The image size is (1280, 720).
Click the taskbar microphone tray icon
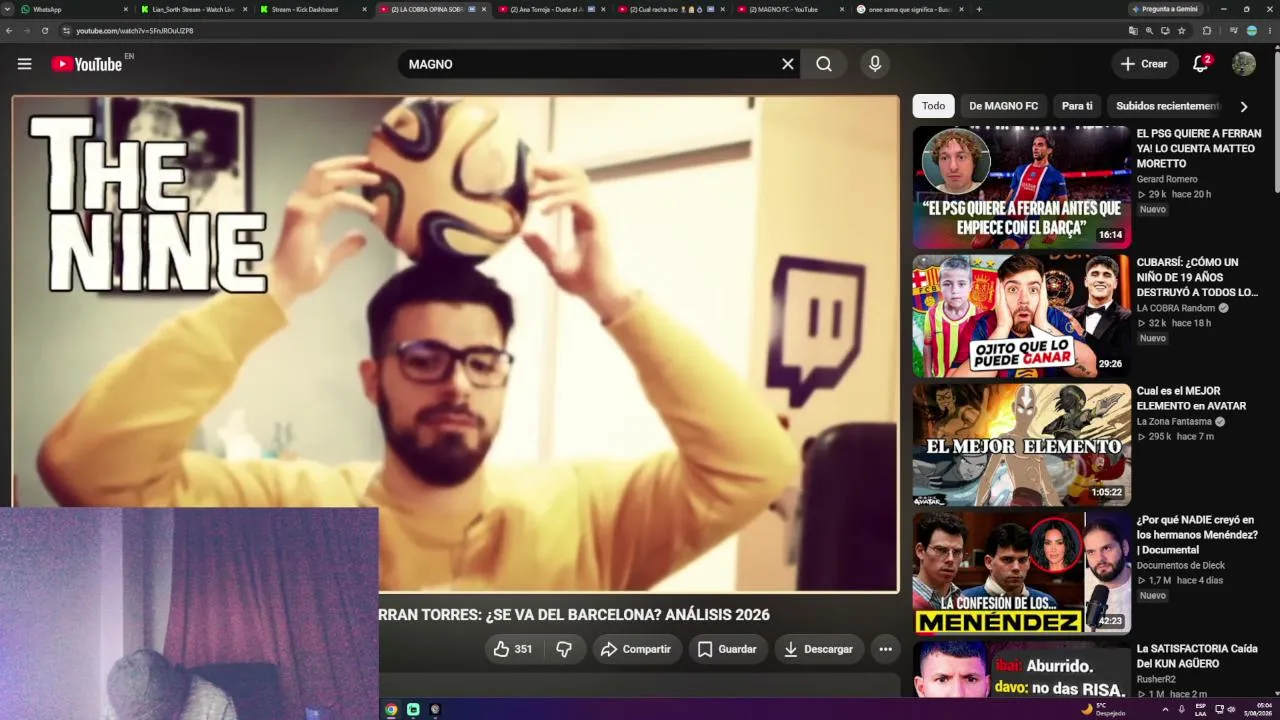pos(1182,710)
